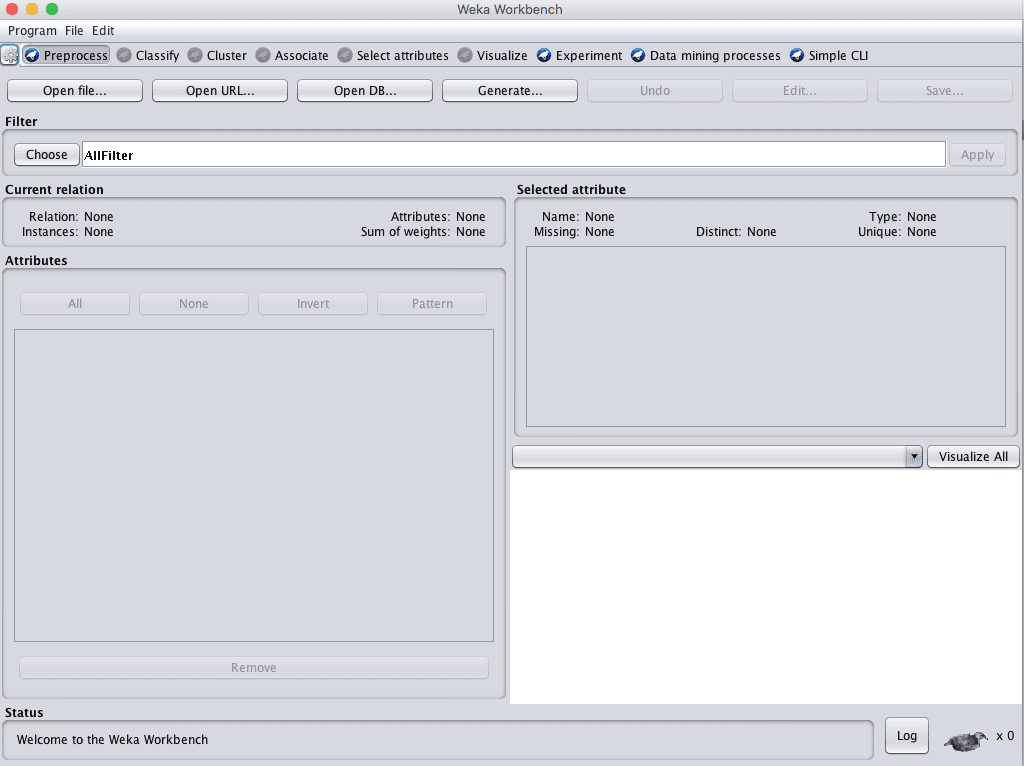Click the None attributes button

tap(194, 304)
